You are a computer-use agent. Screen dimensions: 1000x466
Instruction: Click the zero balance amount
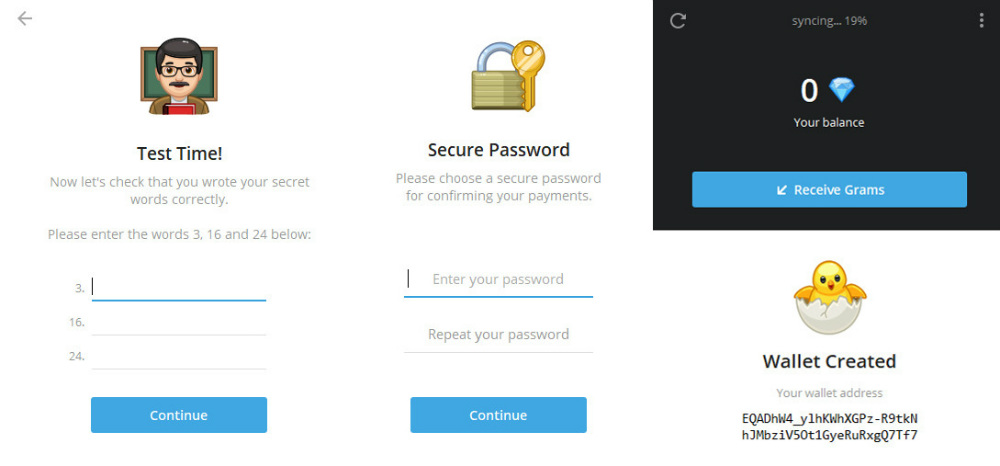click(x=809, y=91)
